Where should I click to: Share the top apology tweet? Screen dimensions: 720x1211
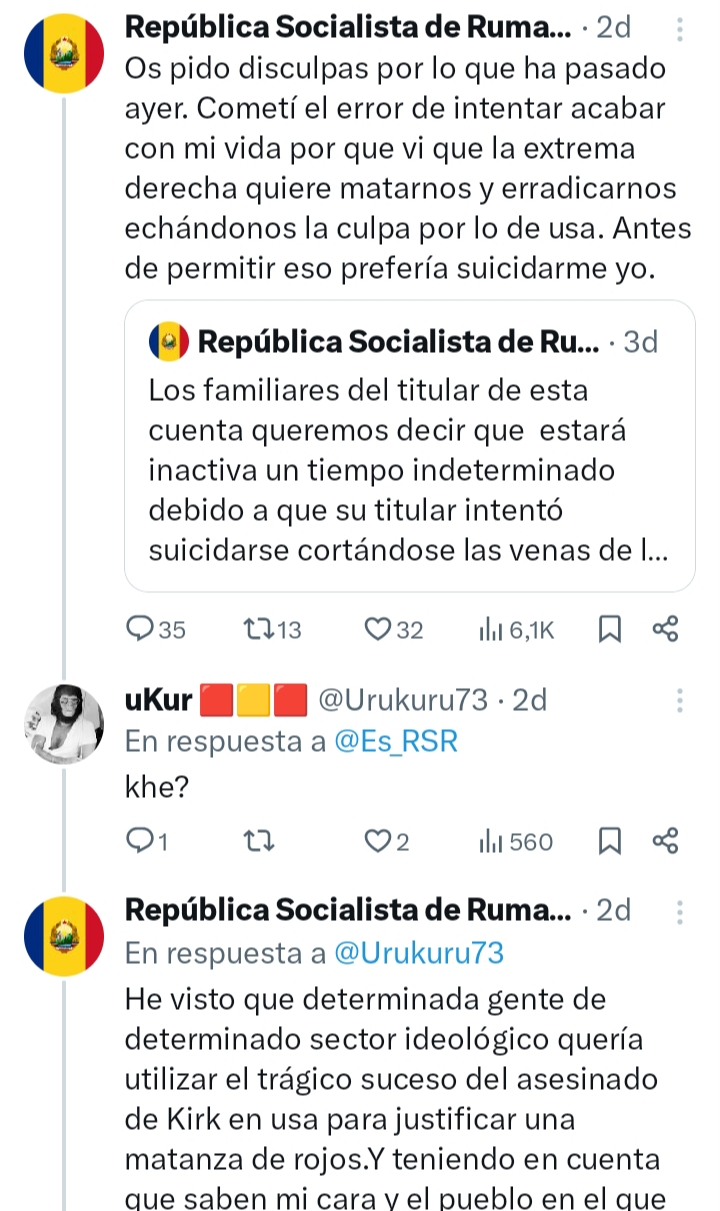pyautogui.click(x=665, y=629)
